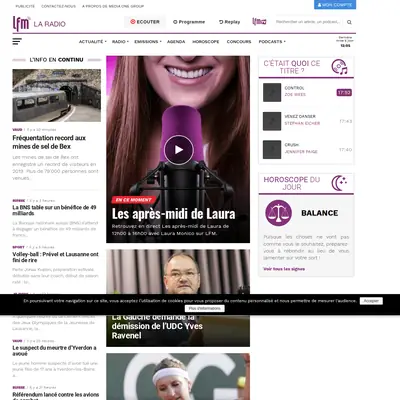Expand the Actualité dropdown menu

92,42
